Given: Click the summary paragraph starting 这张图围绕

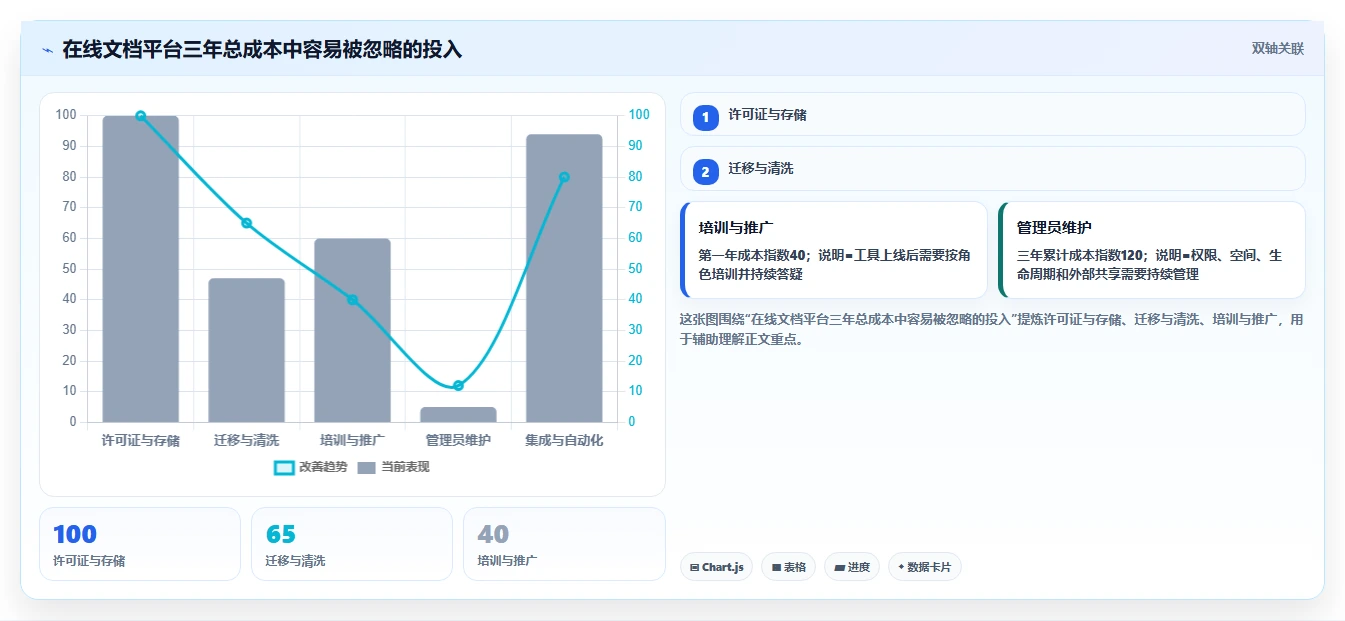Looking at the screenshot, I should pyautogui.click(x=991, y=329).
